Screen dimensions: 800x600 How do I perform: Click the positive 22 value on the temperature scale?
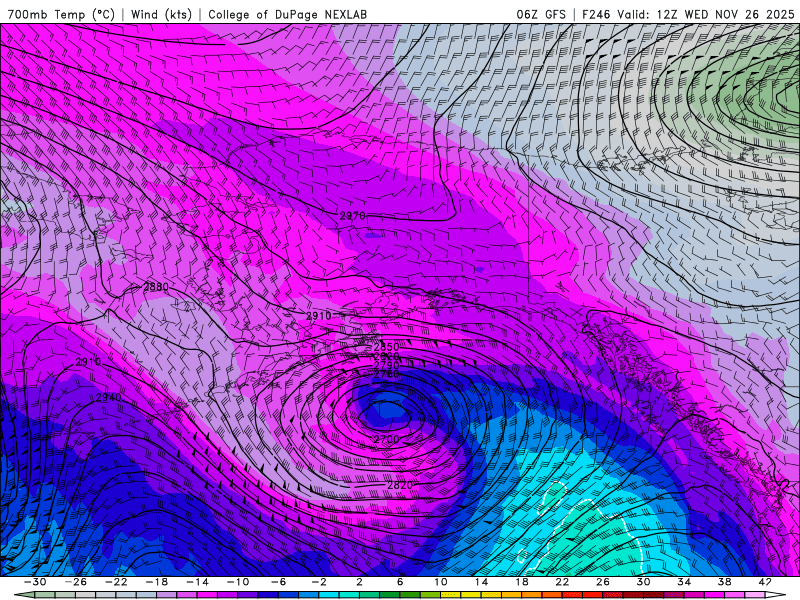click(x=562, y=582)
